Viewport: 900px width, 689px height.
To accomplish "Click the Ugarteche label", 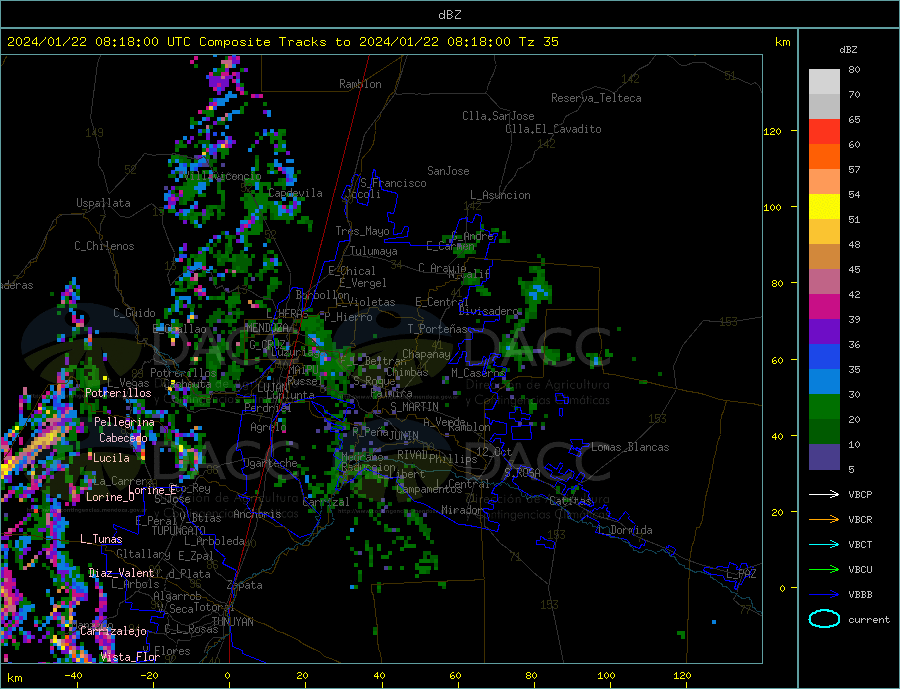I will point(271,463).
